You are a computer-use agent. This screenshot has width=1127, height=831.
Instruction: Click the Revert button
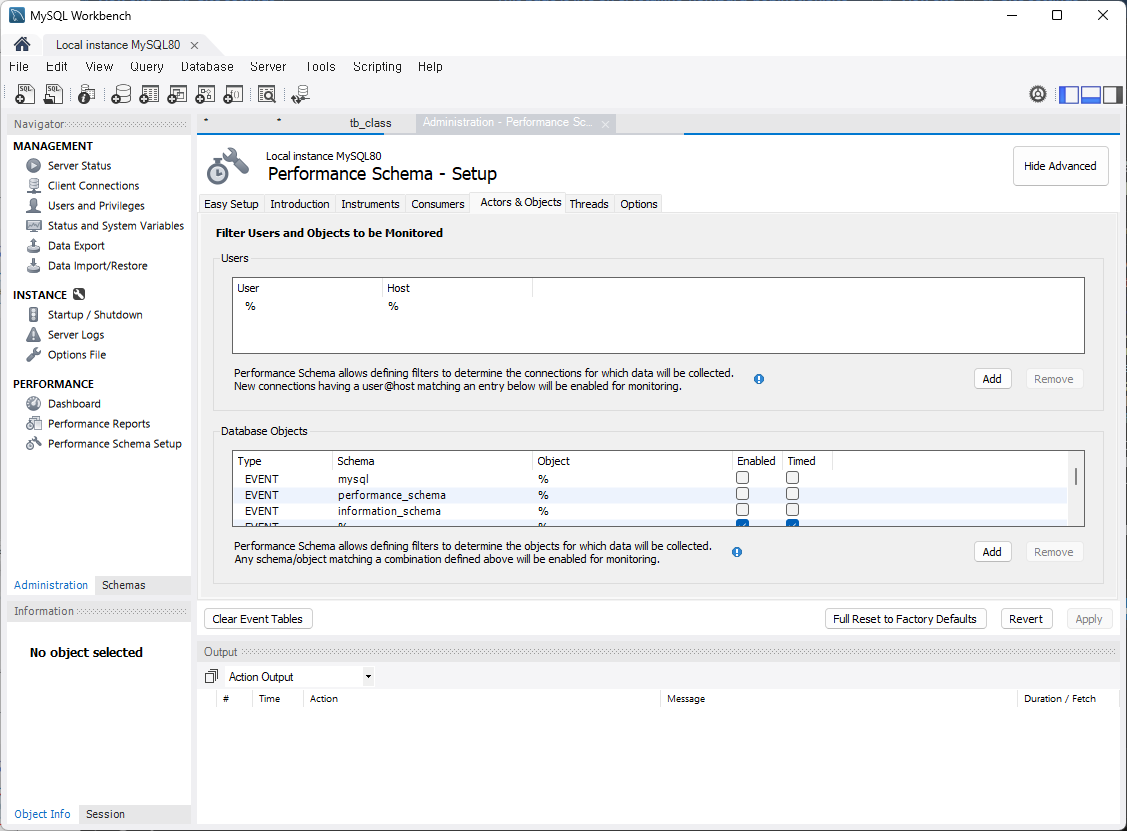(1026, 619)
